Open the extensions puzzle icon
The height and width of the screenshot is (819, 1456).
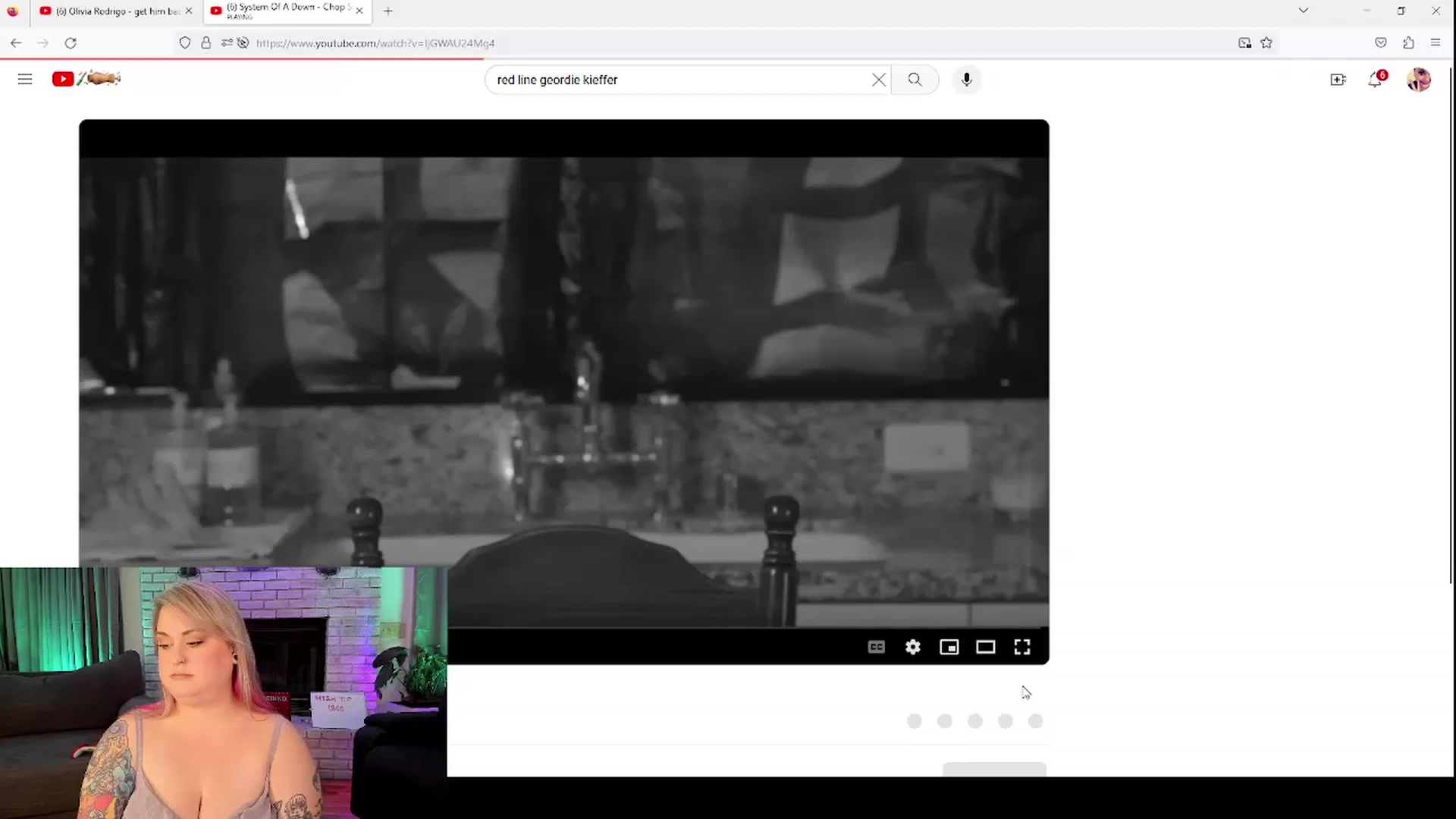click(x=1408, y=43)
